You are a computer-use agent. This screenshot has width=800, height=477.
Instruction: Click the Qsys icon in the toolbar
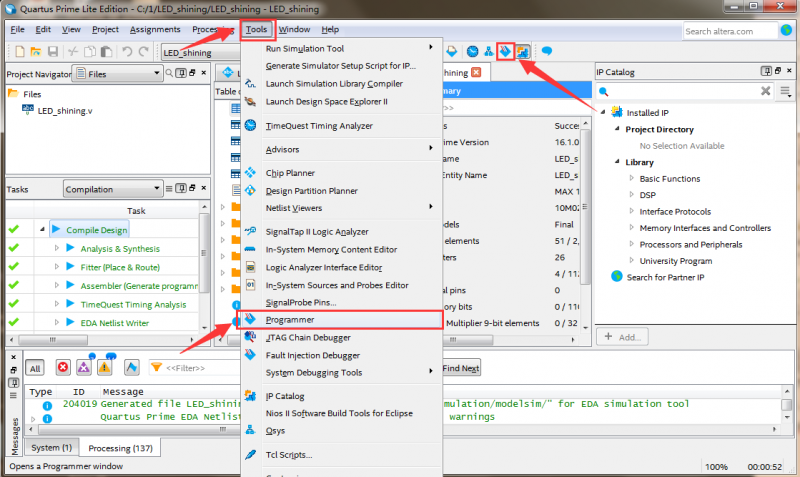[x=489, y=52]
